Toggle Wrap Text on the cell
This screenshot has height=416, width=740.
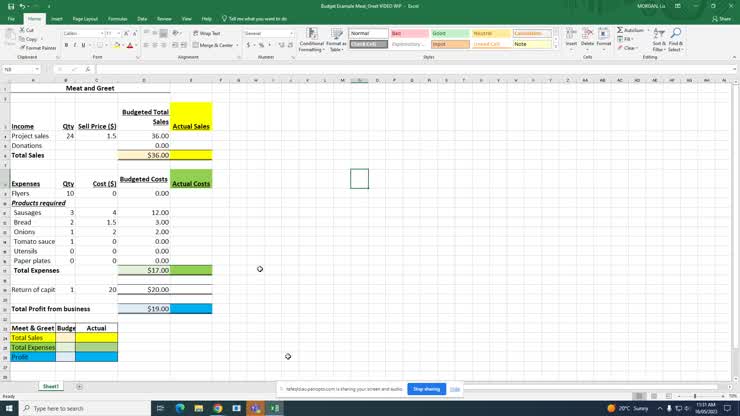(x=206, y=33)
